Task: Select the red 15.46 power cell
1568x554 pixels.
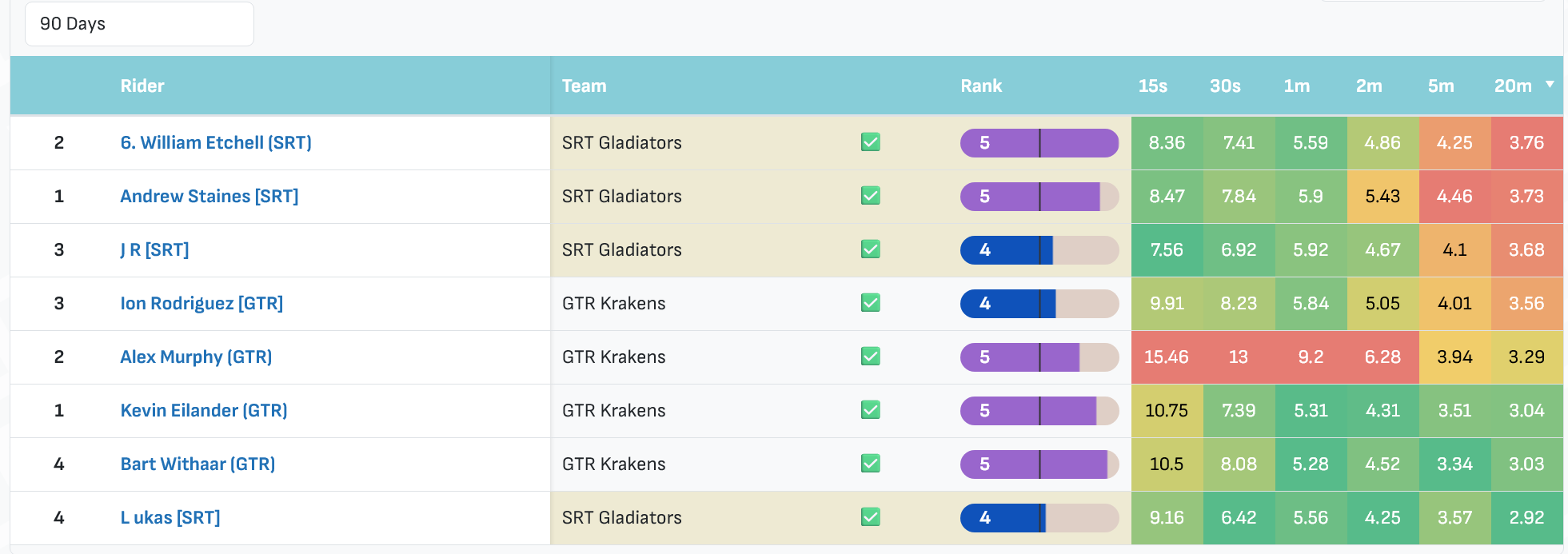Action: coord(1167,357)
